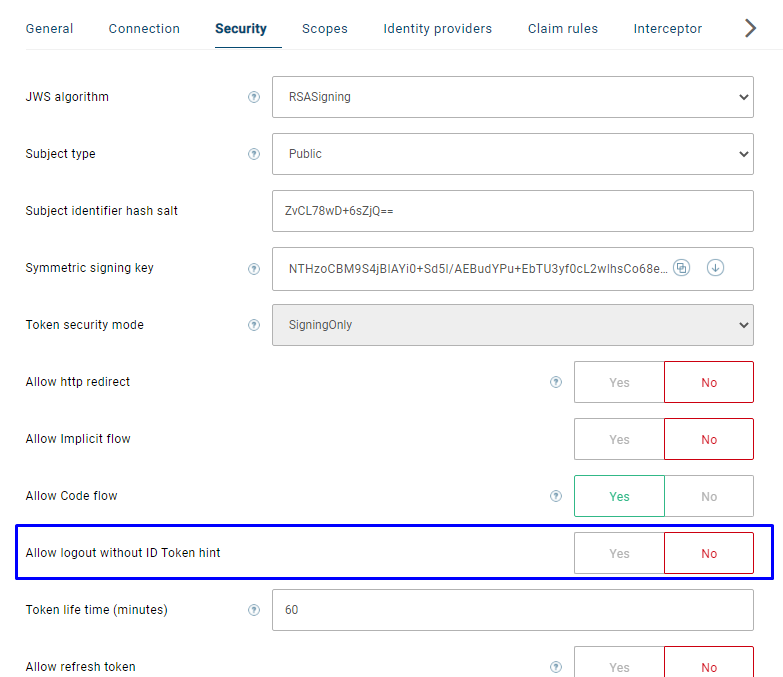The width and height of the screenshot is (783, 677).
Task: Switch to Claim rules tab
Action: 563,28
